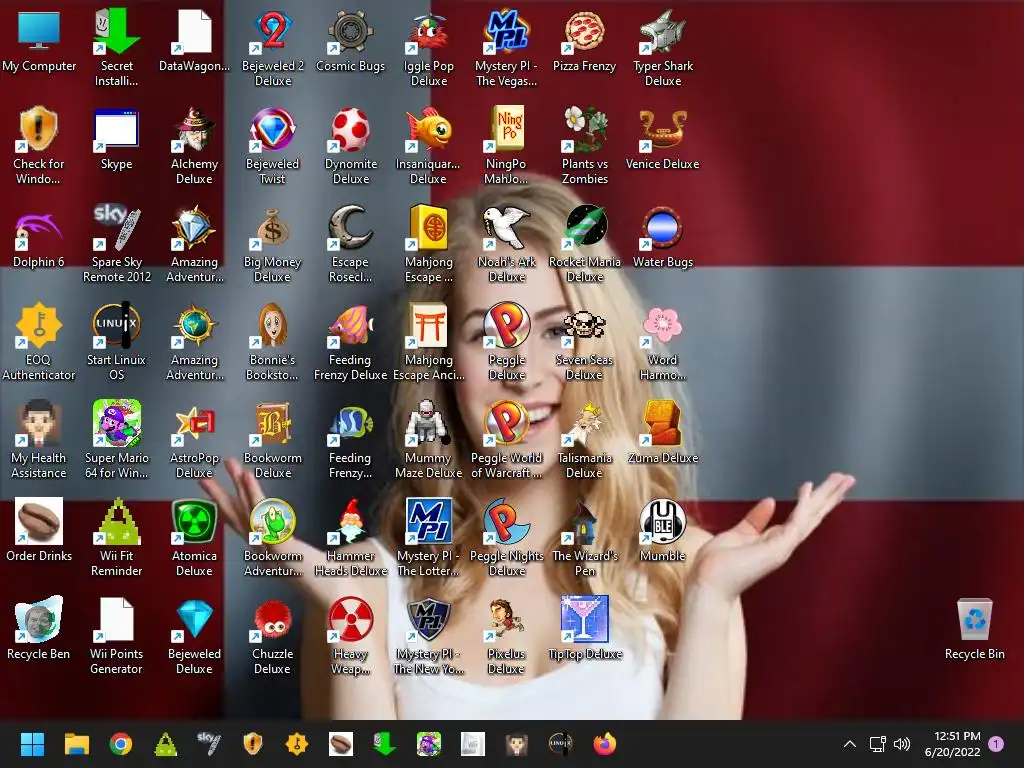Open the volume speaker tray icon

pos(902,744)
